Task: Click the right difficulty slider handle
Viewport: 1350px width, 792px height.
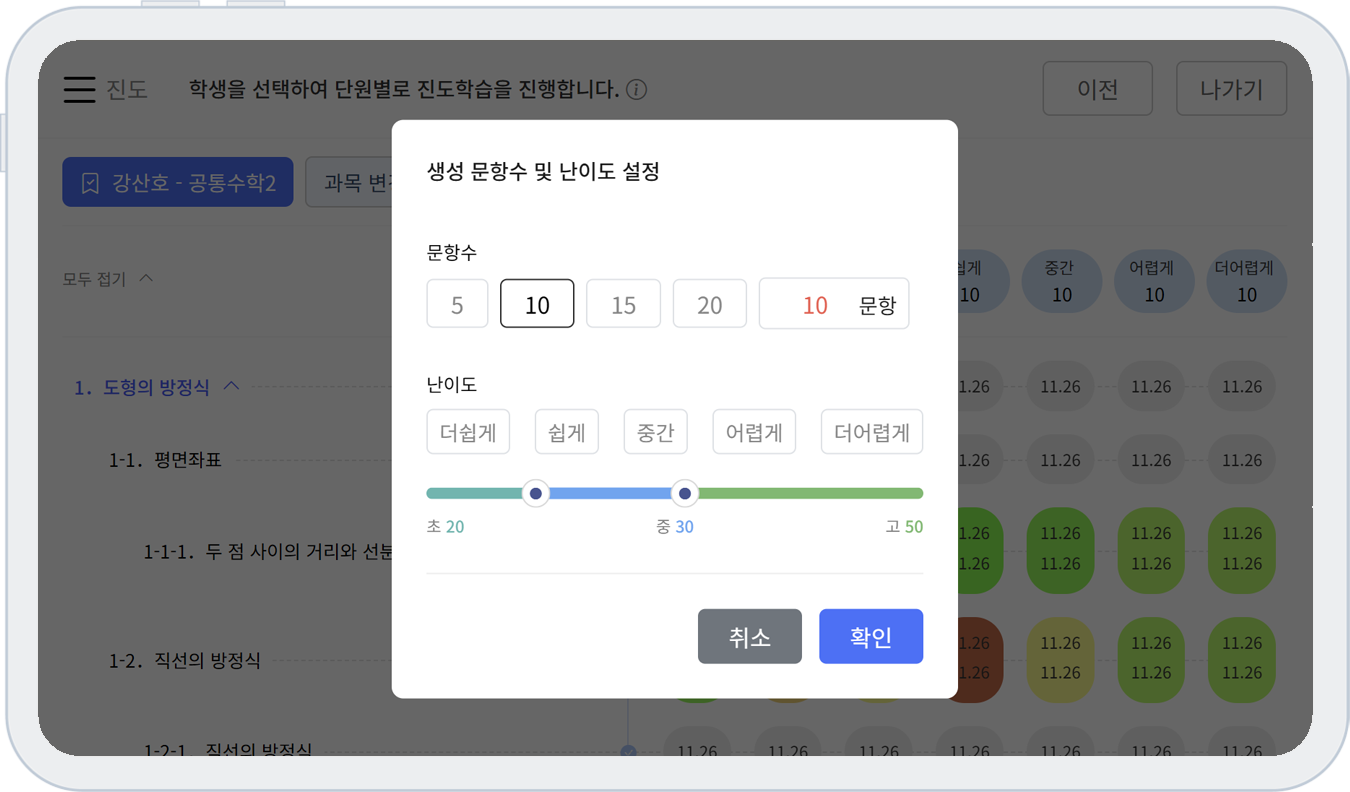Action: pyautogui.click(x=684, y=493)
